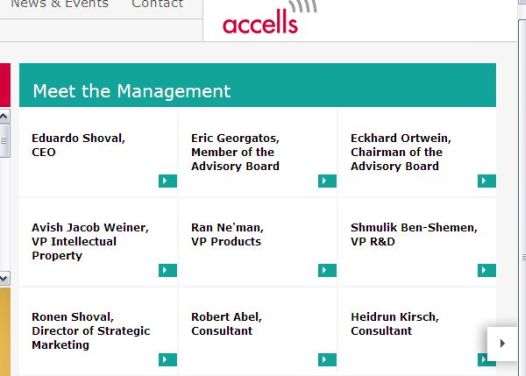Open the News & Events menu
The image size is (526, 376).
click(x=60, y=4)
